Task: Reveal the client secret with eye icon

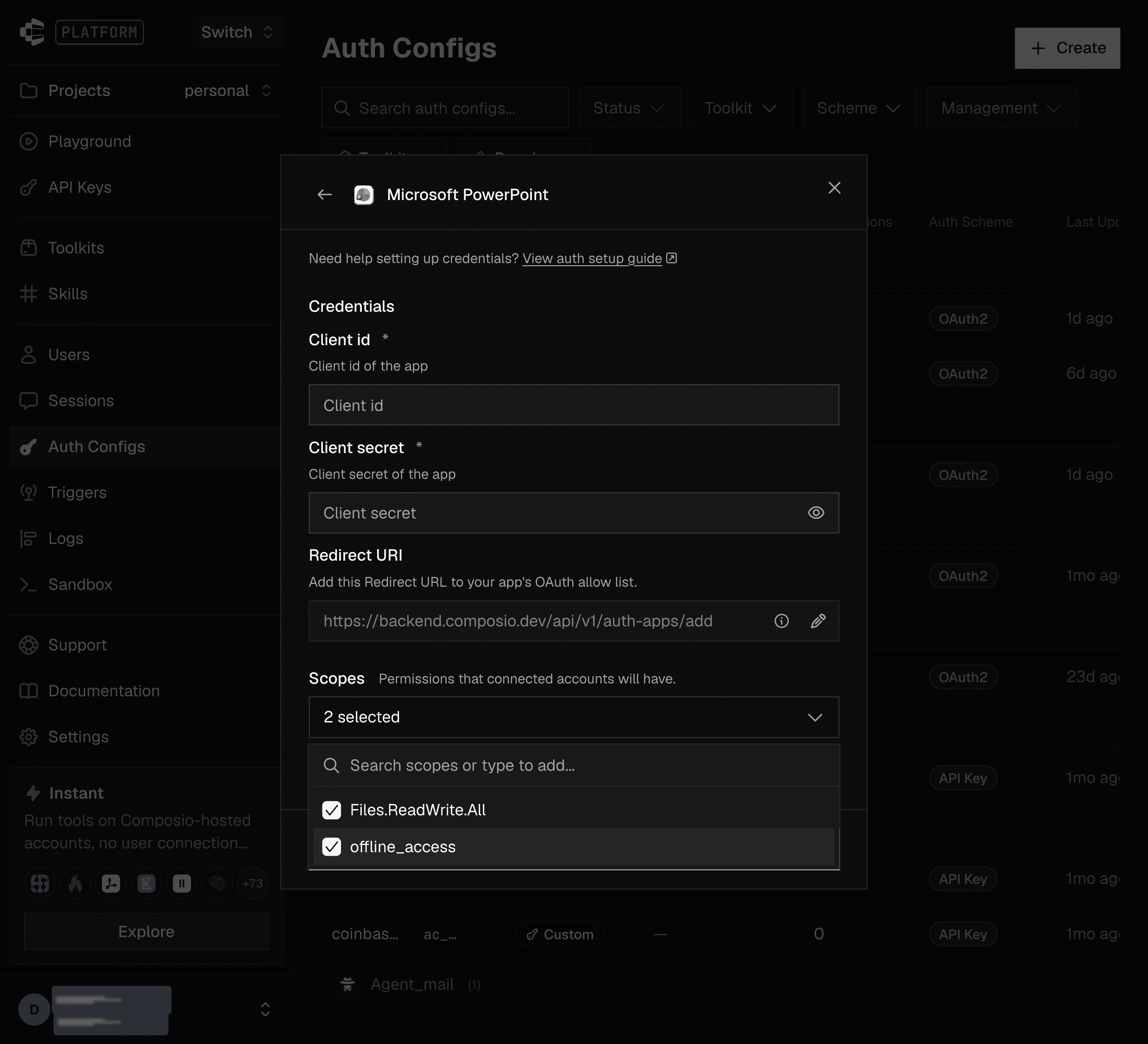Action: [x=816, y=513]
